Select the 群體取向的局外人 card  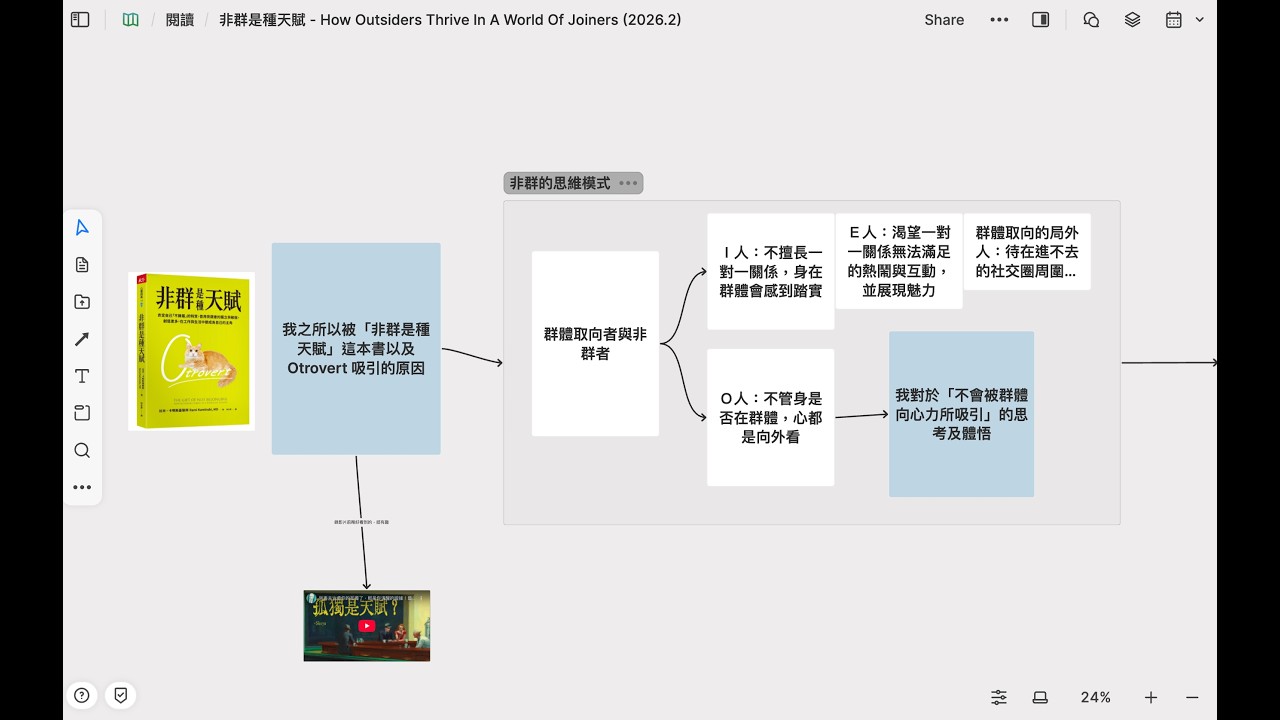(x=1027, y=252)
